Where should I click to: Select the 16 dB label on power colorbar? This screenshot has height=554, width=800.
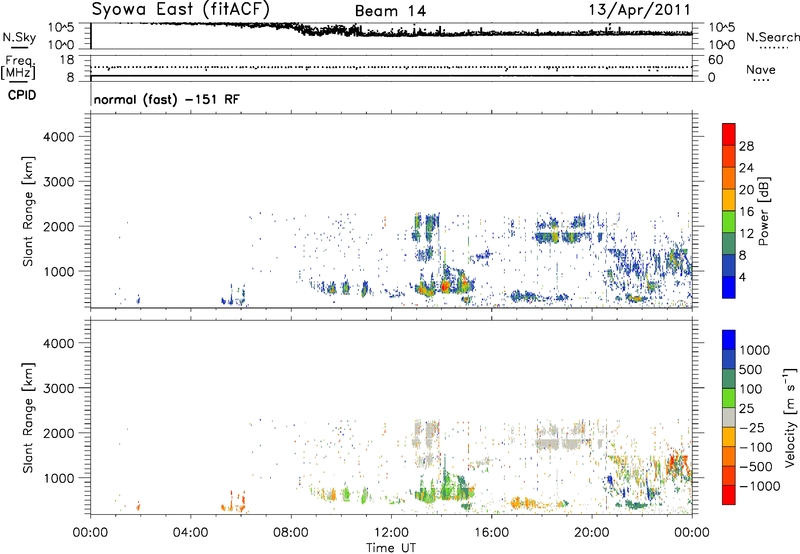(746, 212)
